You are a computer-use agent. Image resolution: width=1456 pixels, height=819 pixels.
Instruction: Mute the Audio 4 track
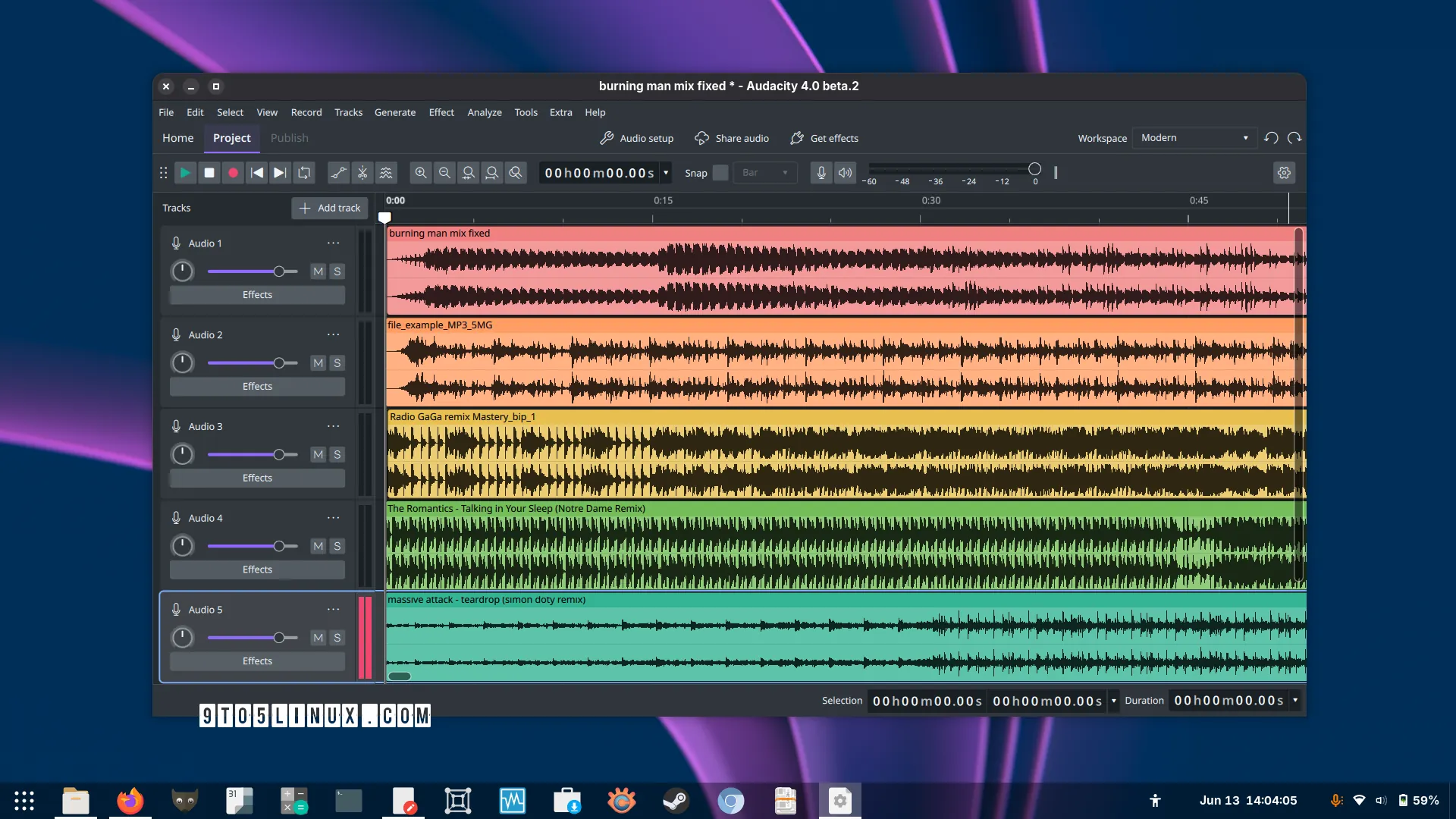point(318,546)
